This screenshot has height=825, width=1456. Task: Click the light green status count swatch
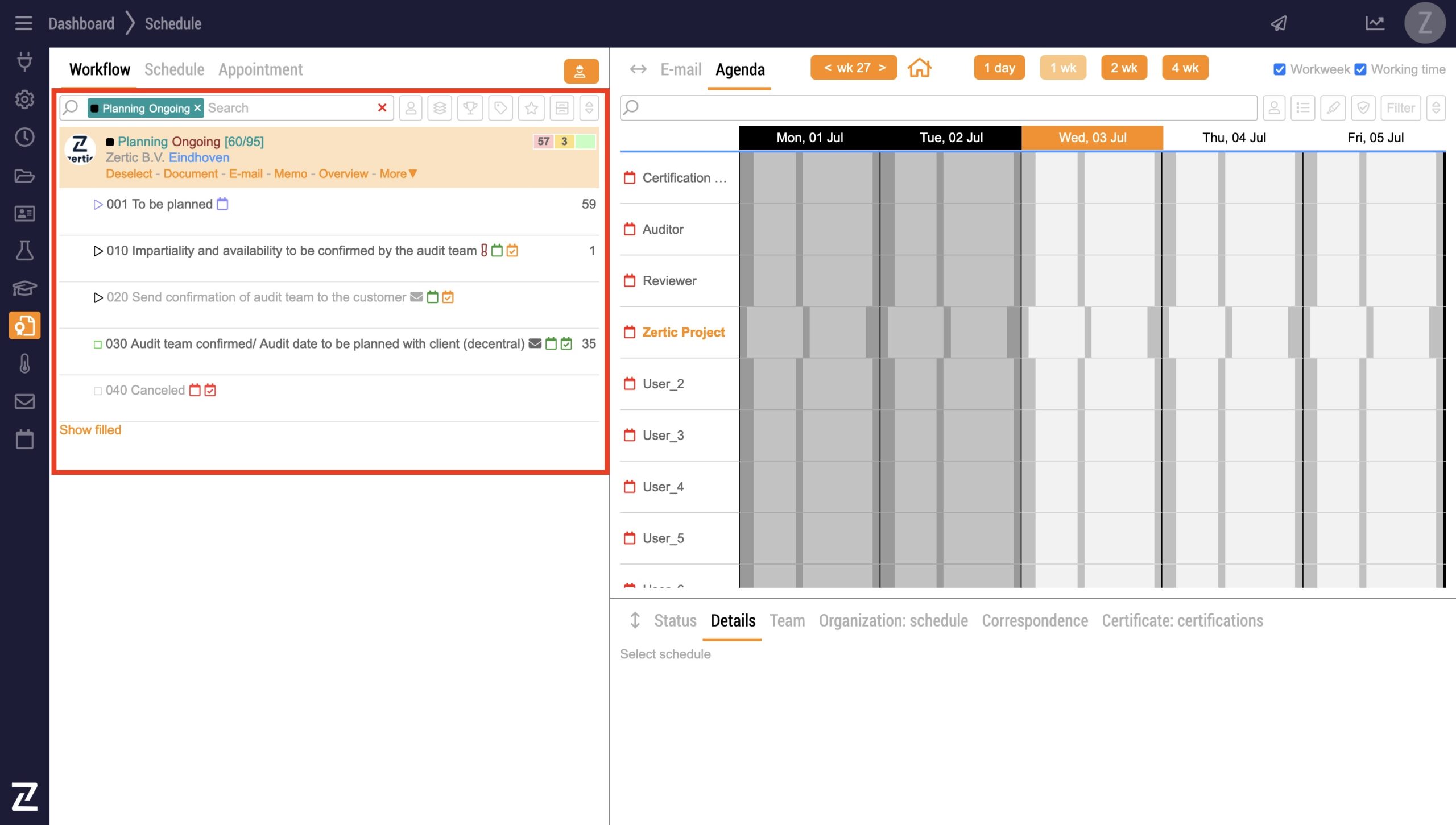(x=586, y=142)
